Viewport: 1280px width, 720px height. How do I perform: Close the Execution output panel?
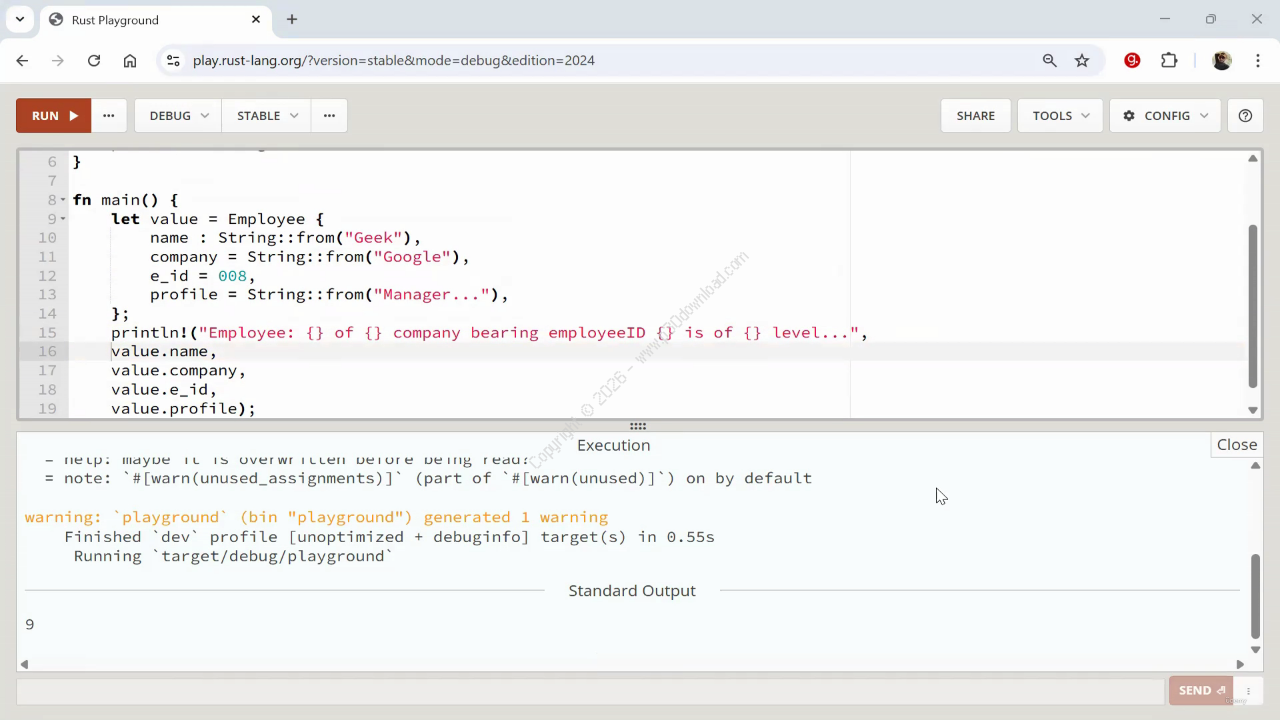(x=1237, y=445)
